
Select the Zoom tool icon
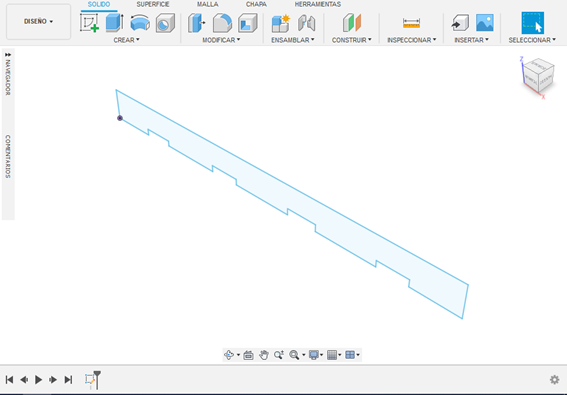(279, 355)
